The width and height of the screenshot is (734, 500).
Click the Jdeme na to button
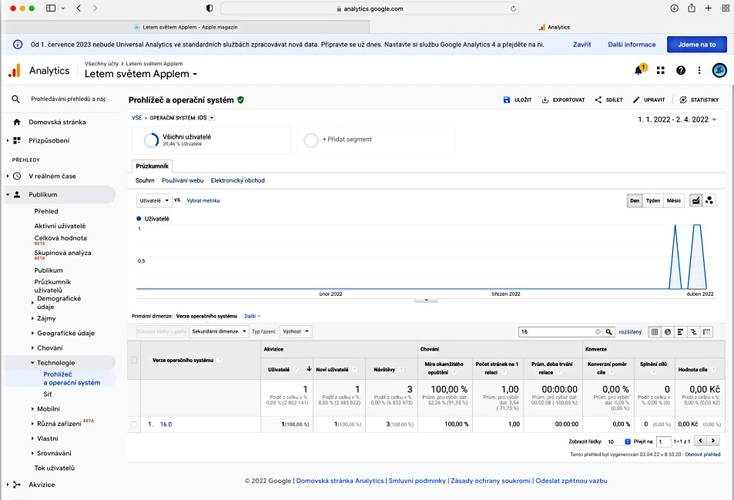pyautogui.click(x=697, y=44)
